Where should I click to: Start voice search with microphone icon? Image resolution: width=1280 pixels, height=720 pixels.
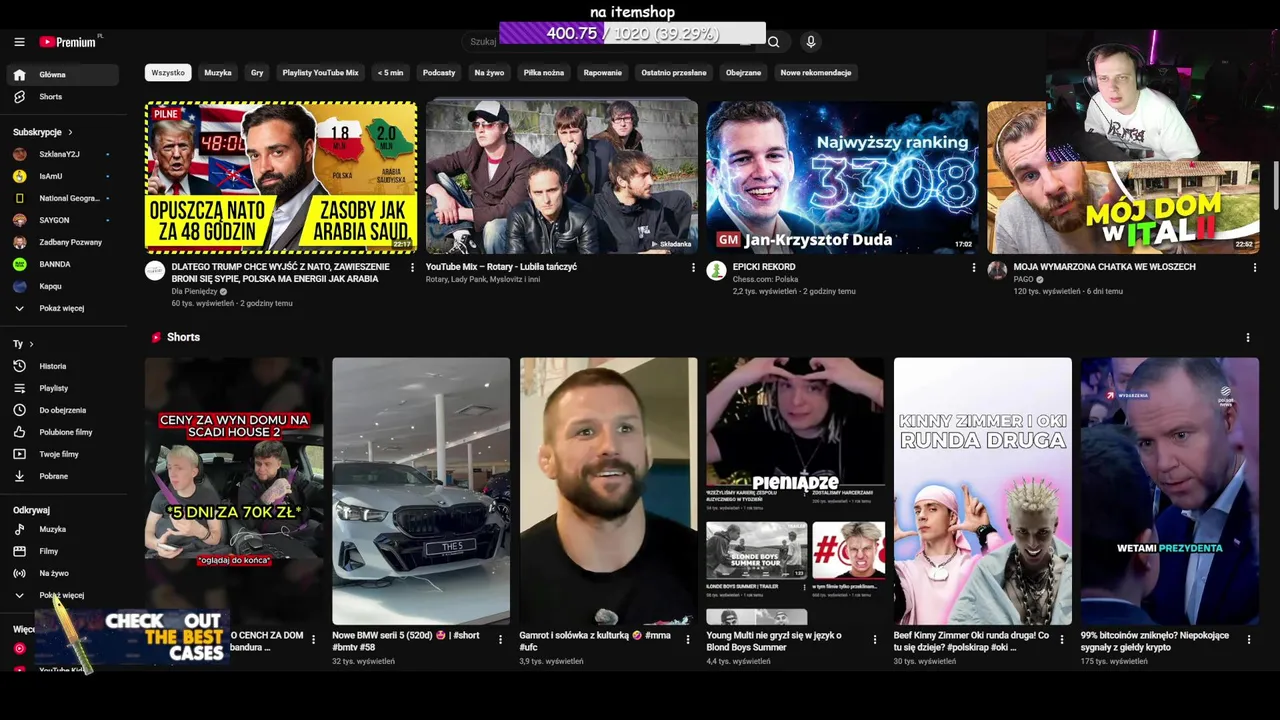tap(811, 42)
